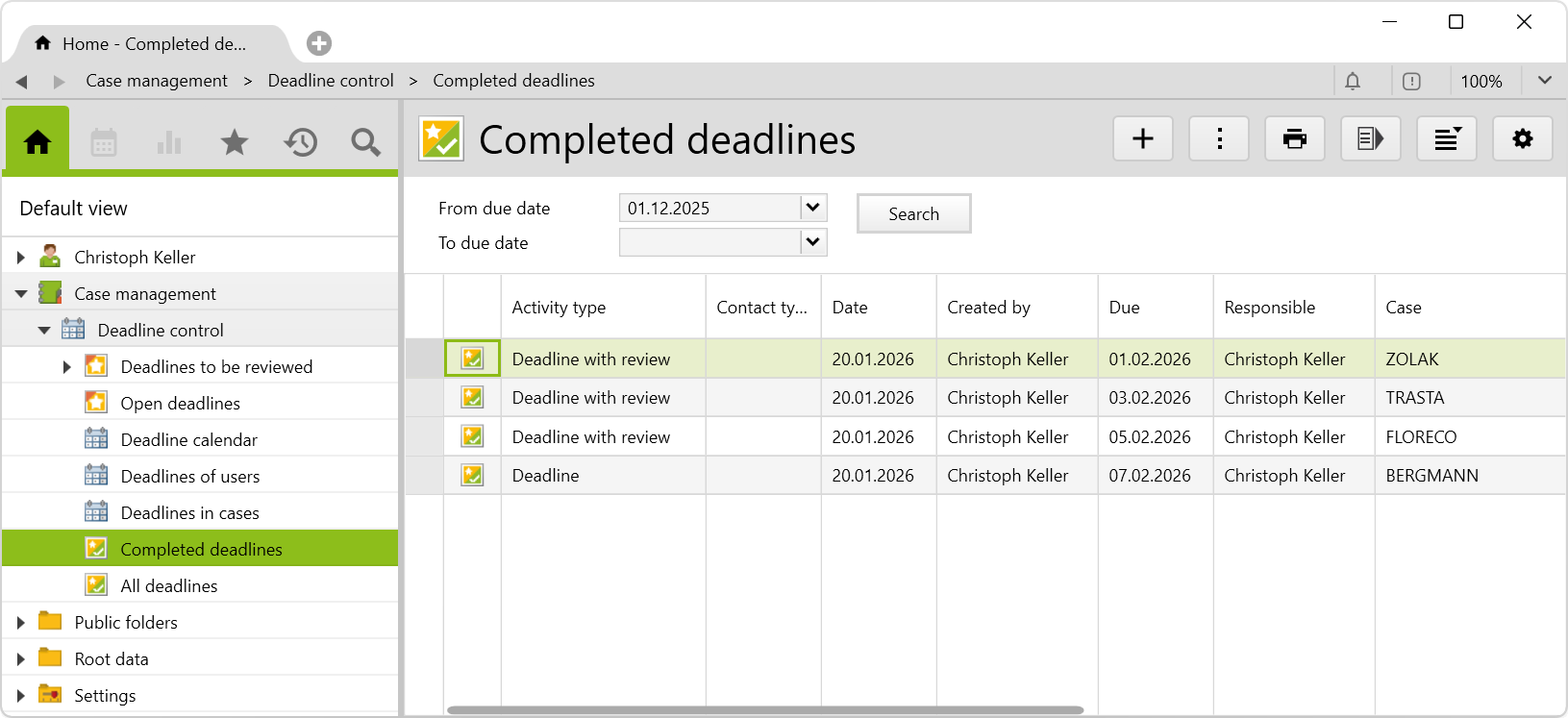Image resolution: width=1568 pixels, height=718 pixels.
Task: Open the three-dot more options menu
Action: 1219,139
